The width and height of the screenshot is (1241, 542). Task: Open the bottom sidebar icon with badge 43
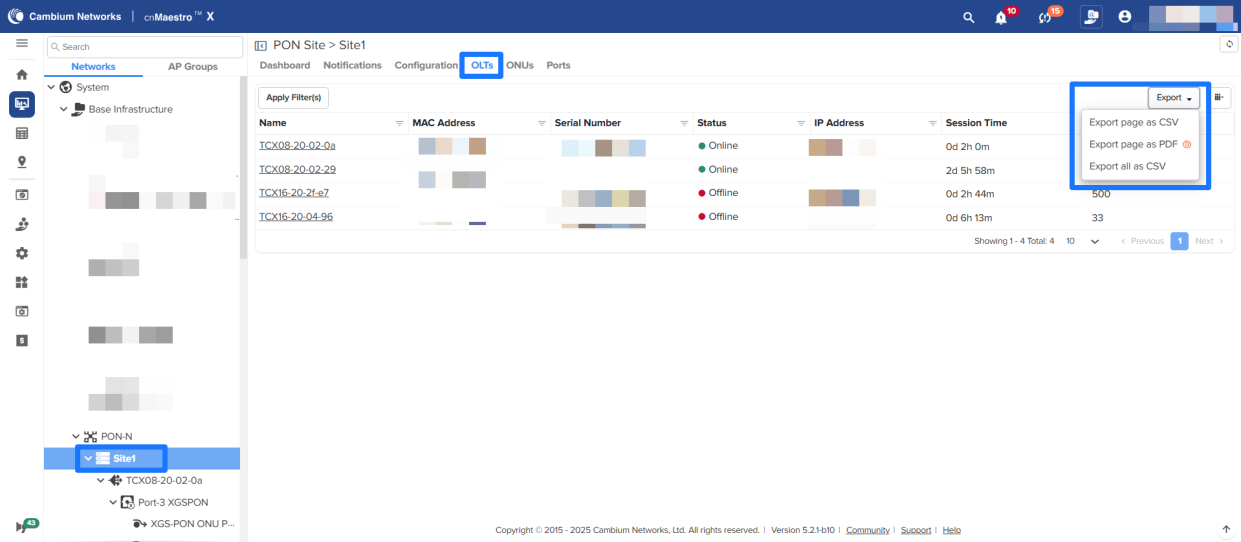(x=25, y=526)
